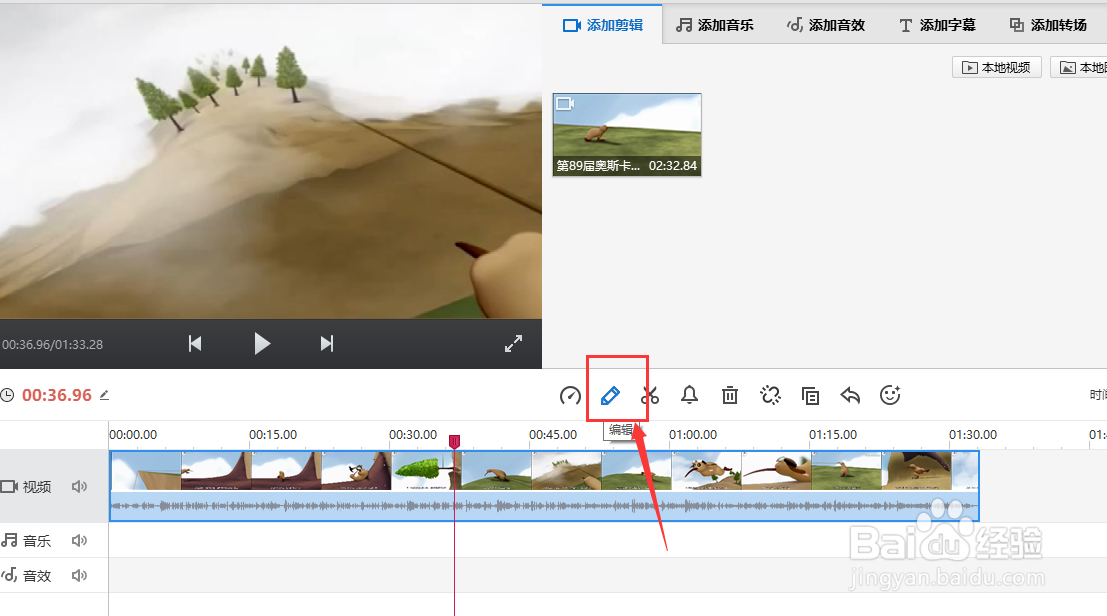Click the clock icon beside the timecode
The width and height of the screenshot is (1107, 616).
(x=7, y=395)
